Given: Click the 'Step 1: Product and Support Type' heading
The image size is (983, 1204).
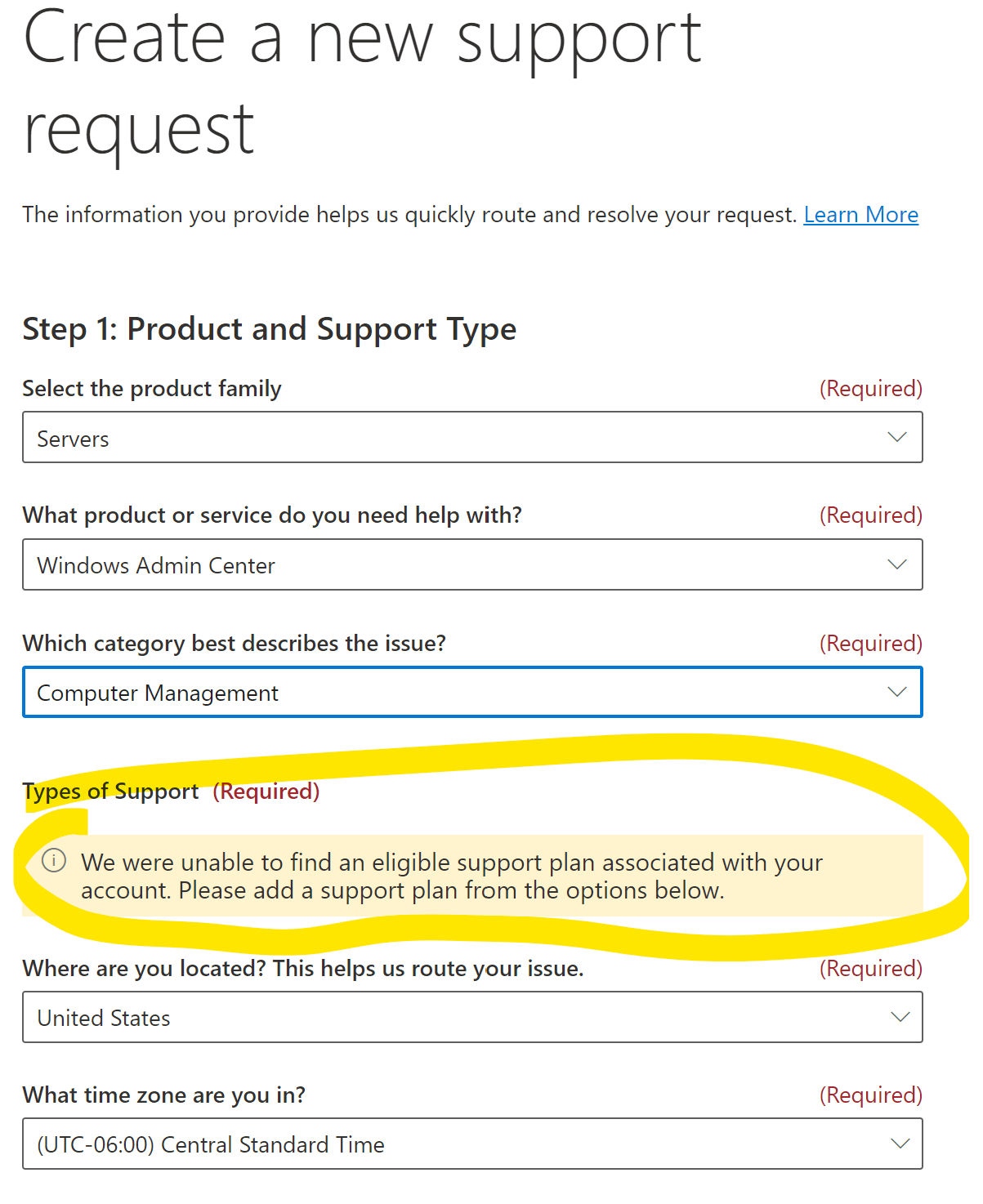Looking at the screenshot, I should point(270,329).
